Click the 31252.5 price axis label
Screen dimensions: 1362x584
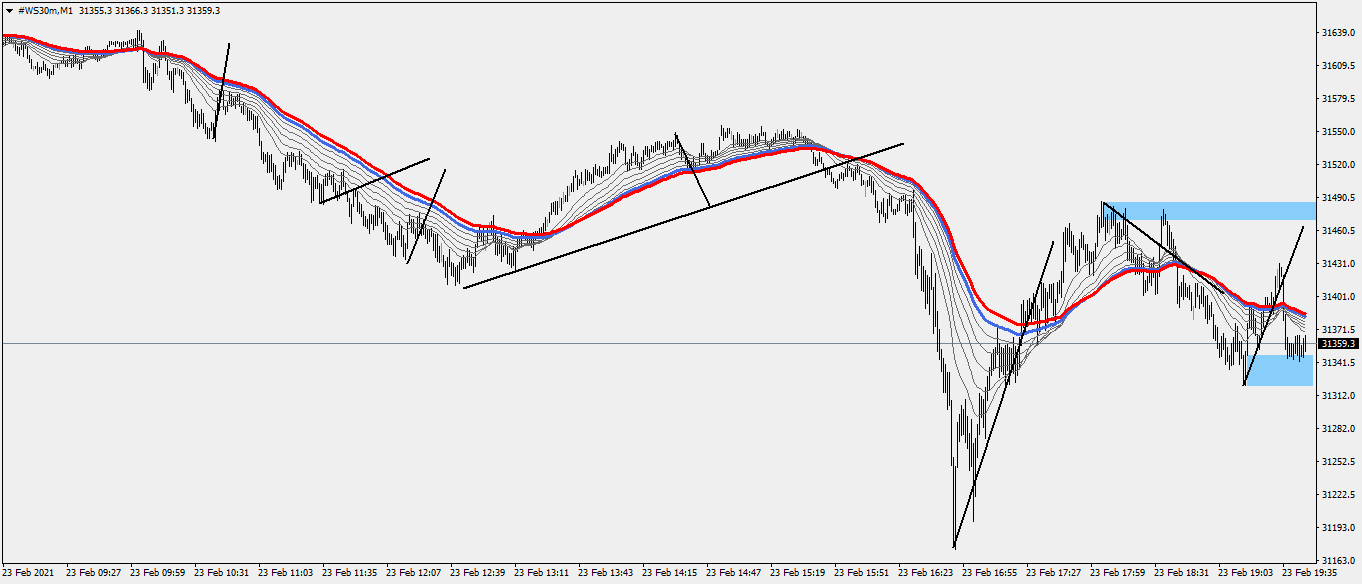[1338, 462]
